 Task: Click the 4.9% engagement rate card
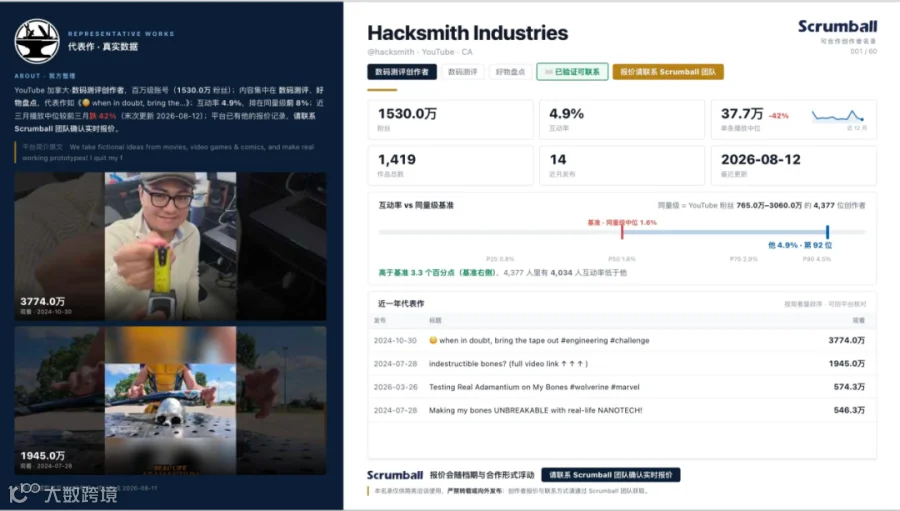click(x=622, y=119)
